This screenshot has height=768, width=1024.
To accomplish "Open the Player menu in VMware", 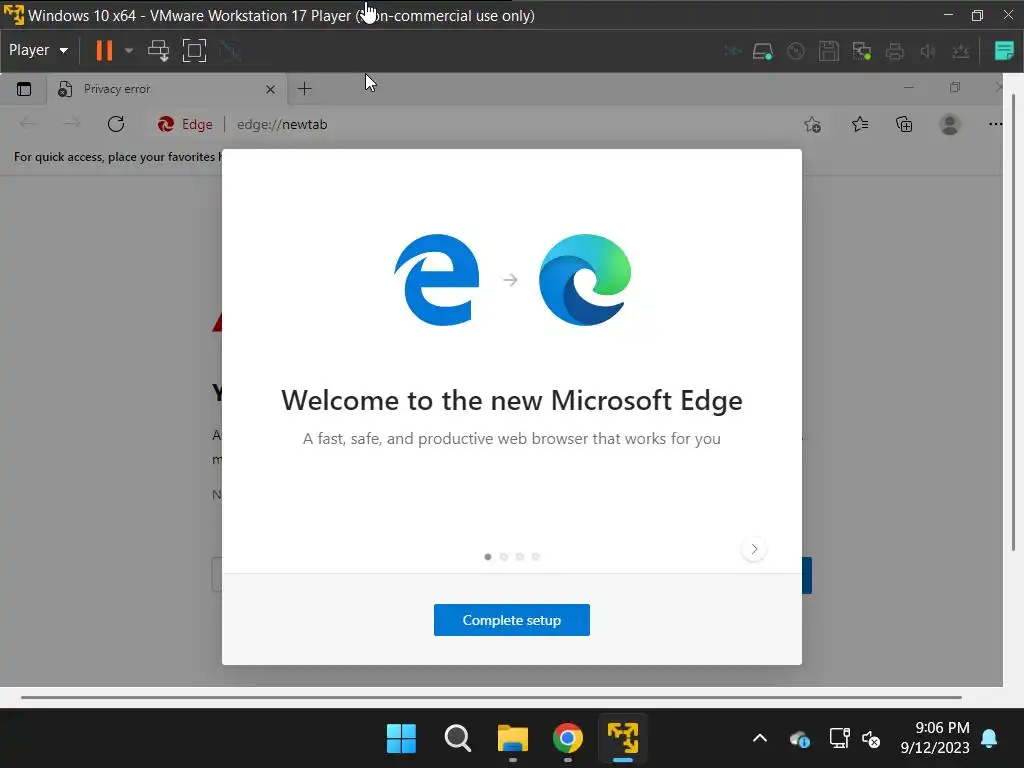I will point(38,50).
